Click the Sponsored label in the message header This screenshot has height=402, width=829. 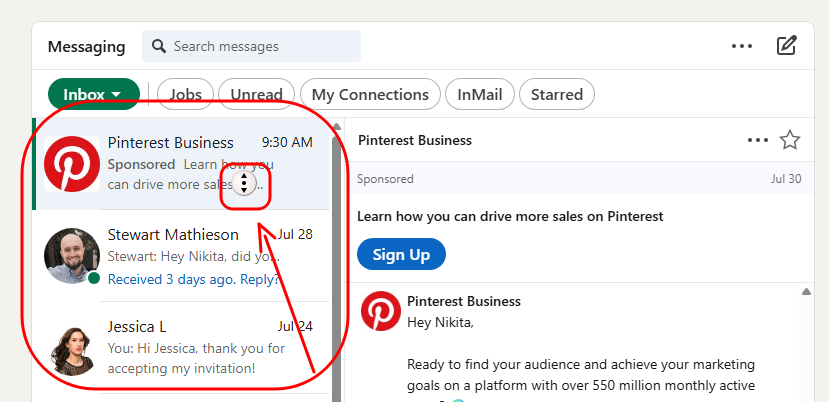tap(385, 179)
